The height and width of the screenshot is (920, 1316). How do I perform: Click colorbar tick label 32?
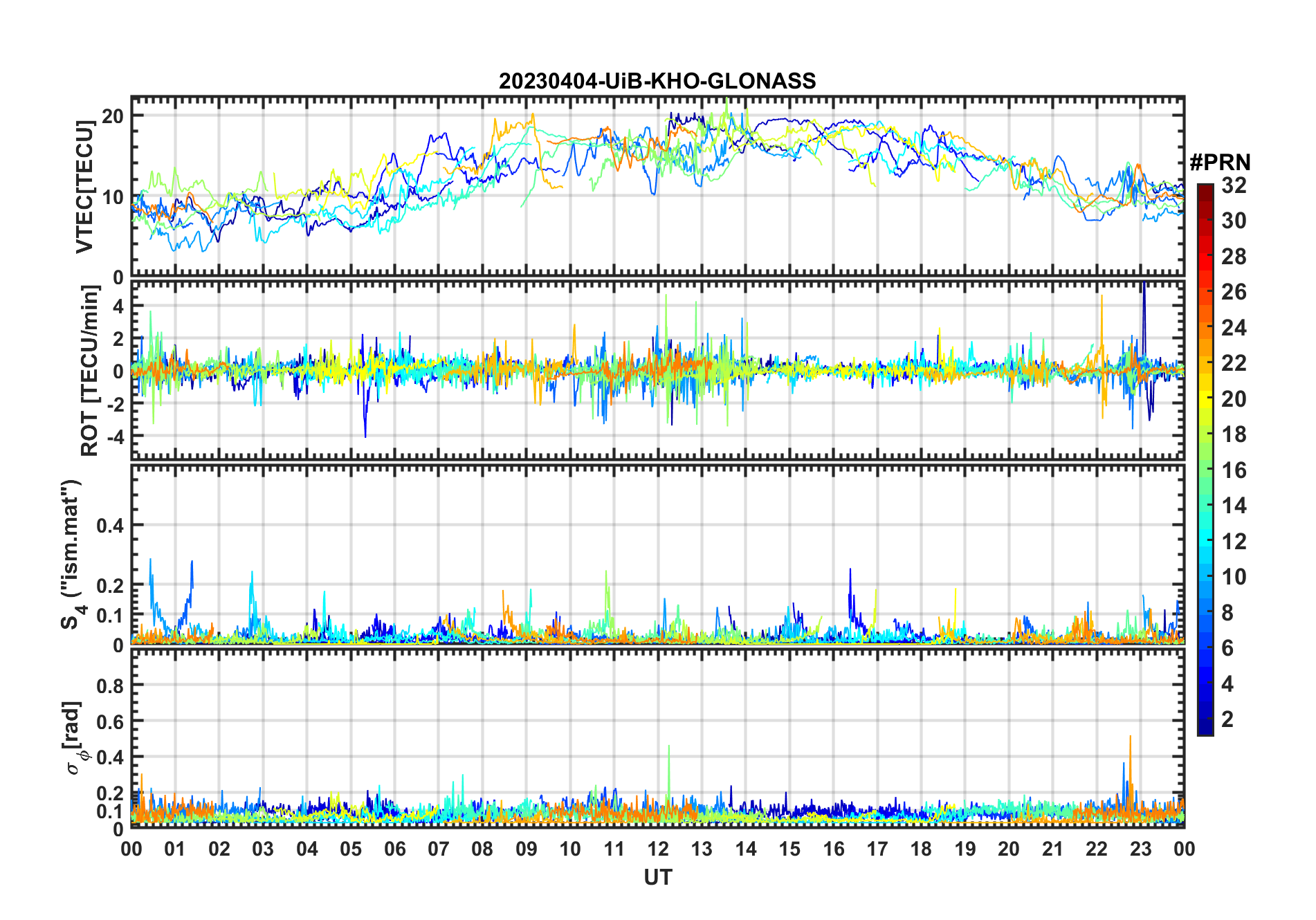(1234, 185)
